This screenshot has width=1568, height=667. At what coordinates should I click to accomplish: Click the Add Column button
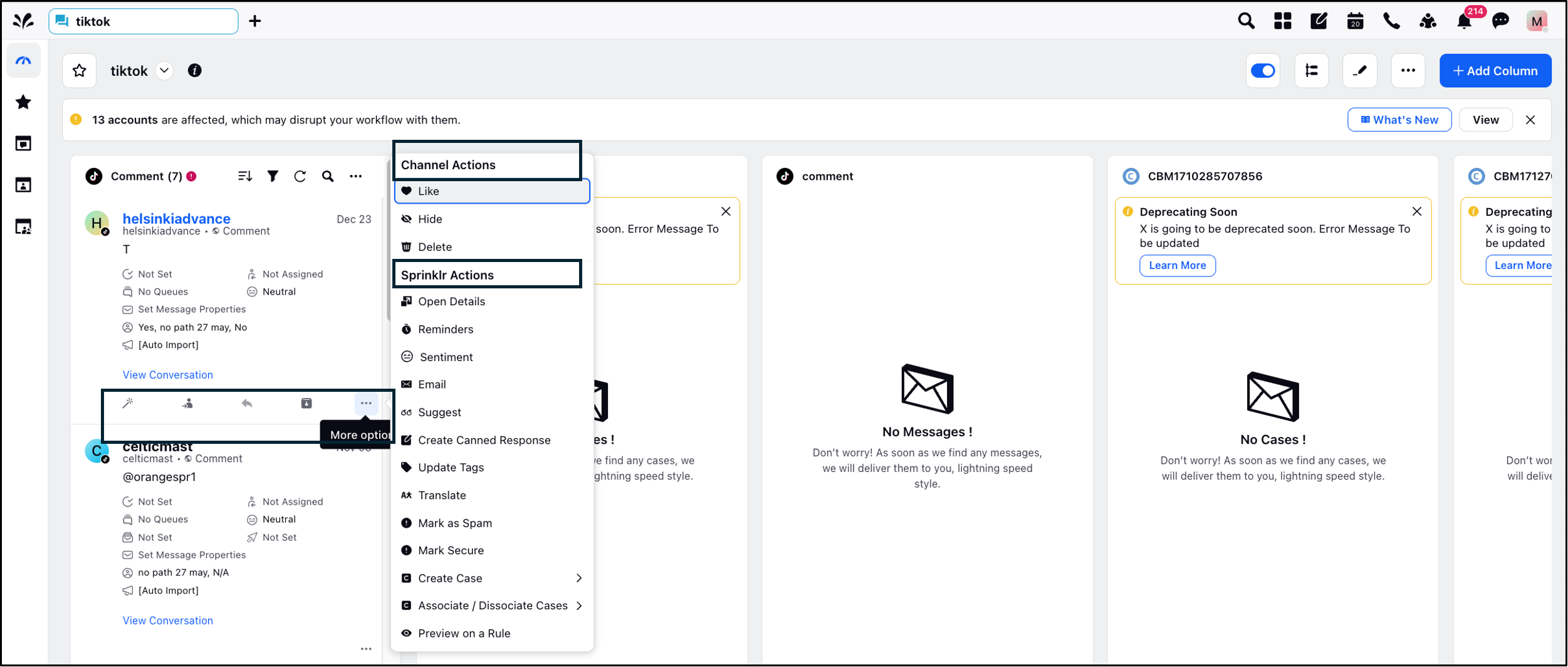coord(1495,71)
